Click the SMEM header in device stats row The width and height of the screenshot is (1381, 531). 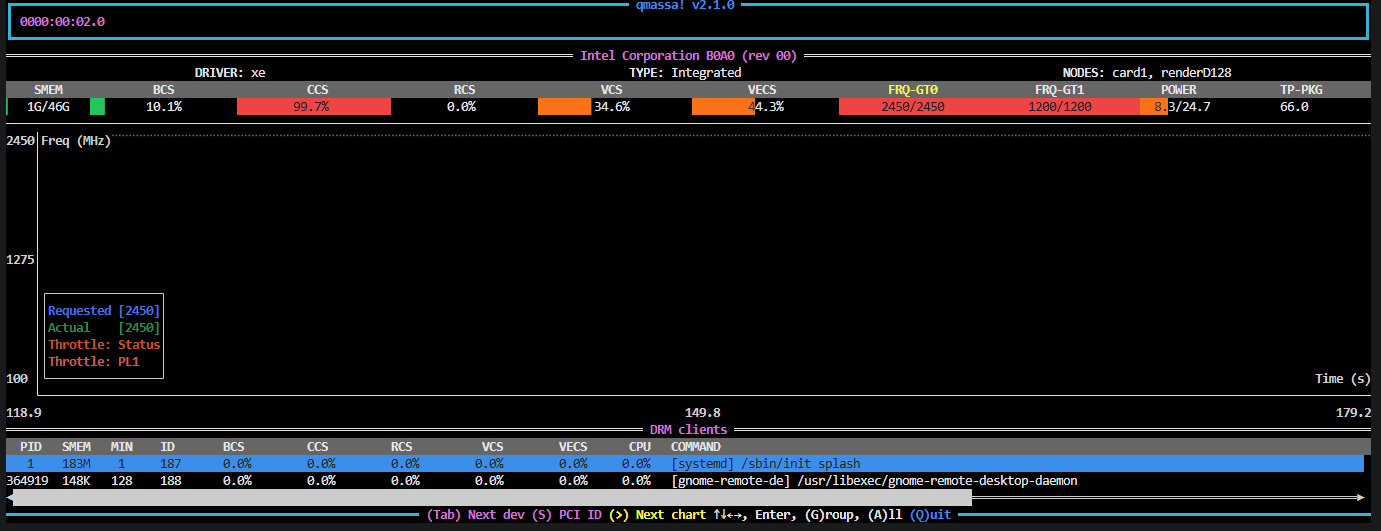[48, 90]
